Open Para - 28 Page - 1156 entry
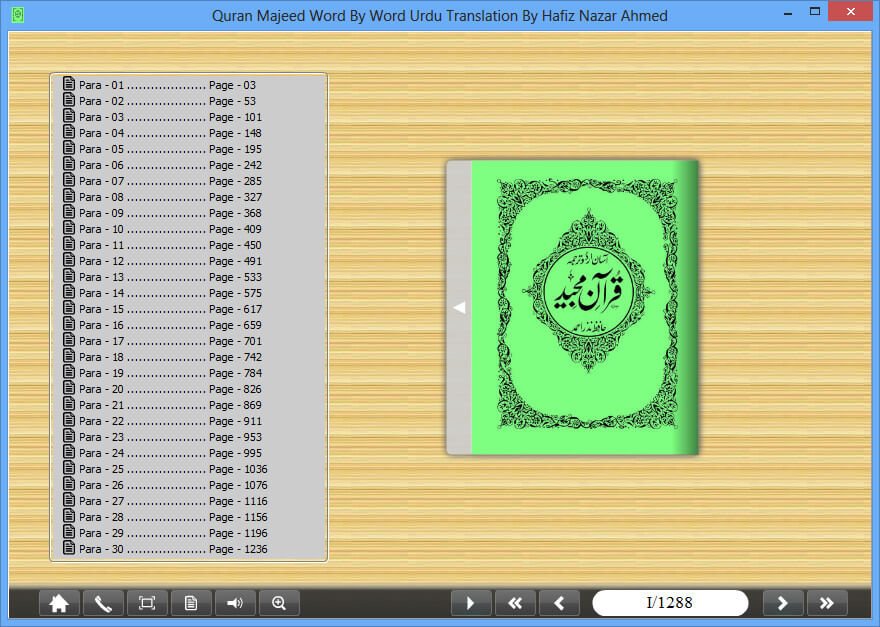This screenshot has width=880, height=627. (165, 517)
